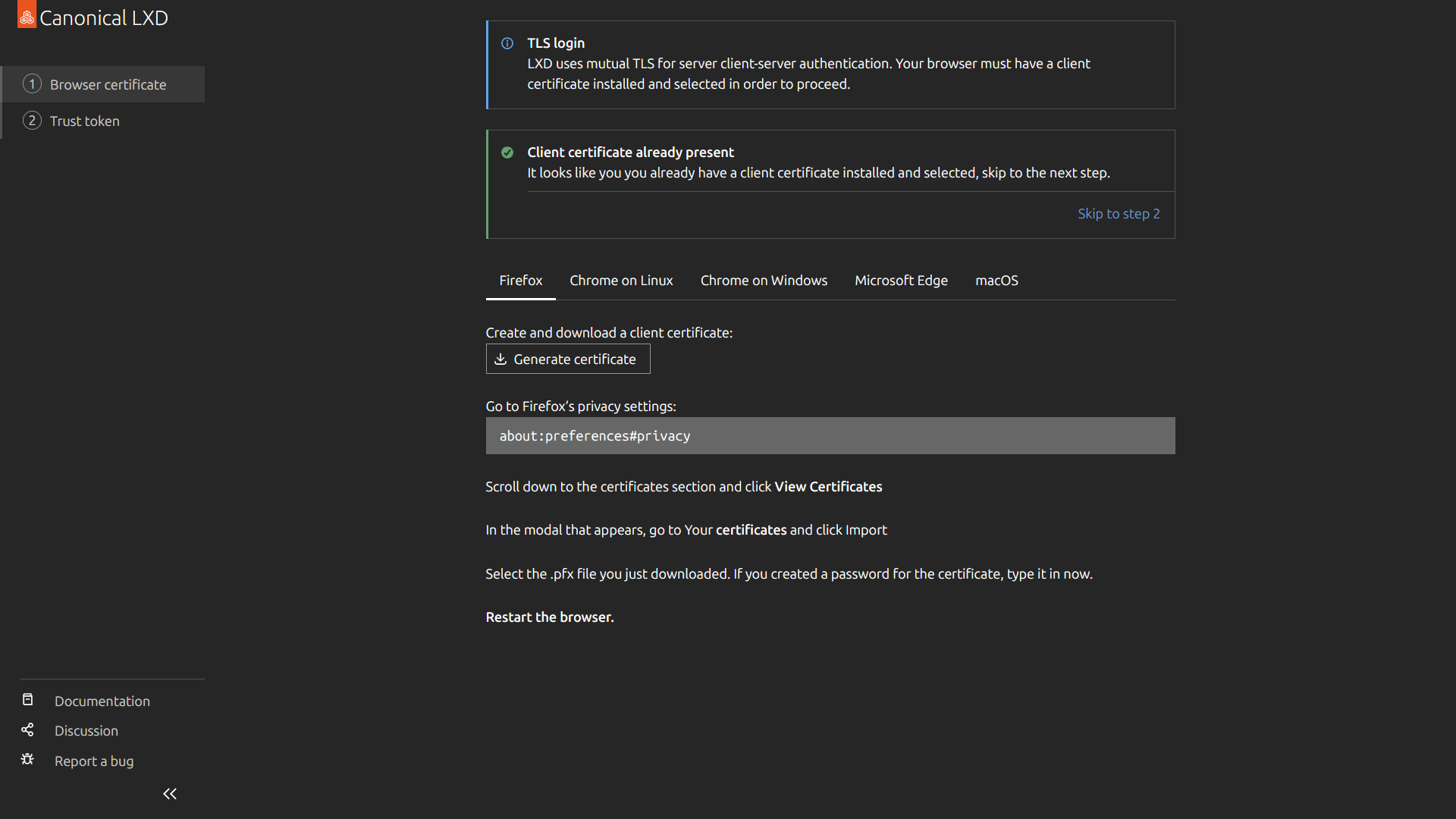Collapse the sidebar with the double chevron
This screenshot has height=819, width=1456.
click(170, 793)
